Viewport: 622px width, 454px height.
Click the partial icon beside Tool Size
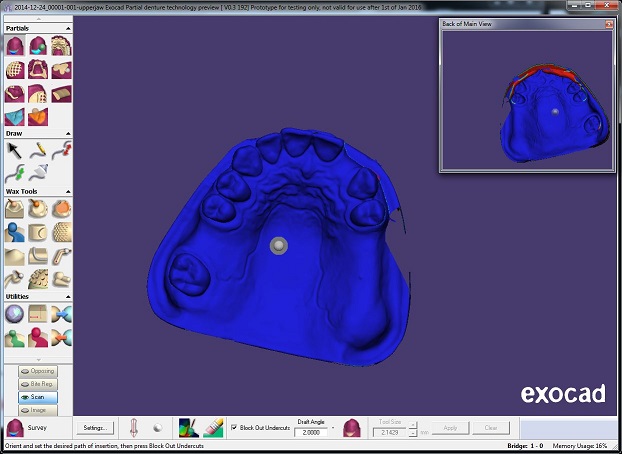click(351, 428)
